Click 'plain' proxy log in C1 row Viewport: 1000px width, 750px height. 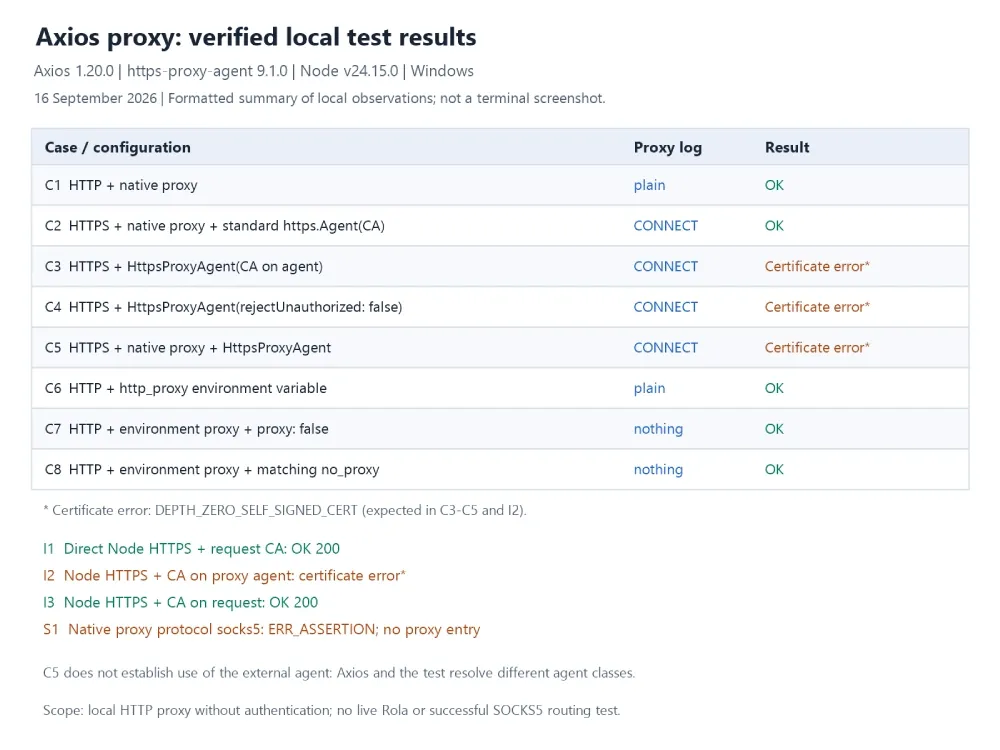pos(649,185)
